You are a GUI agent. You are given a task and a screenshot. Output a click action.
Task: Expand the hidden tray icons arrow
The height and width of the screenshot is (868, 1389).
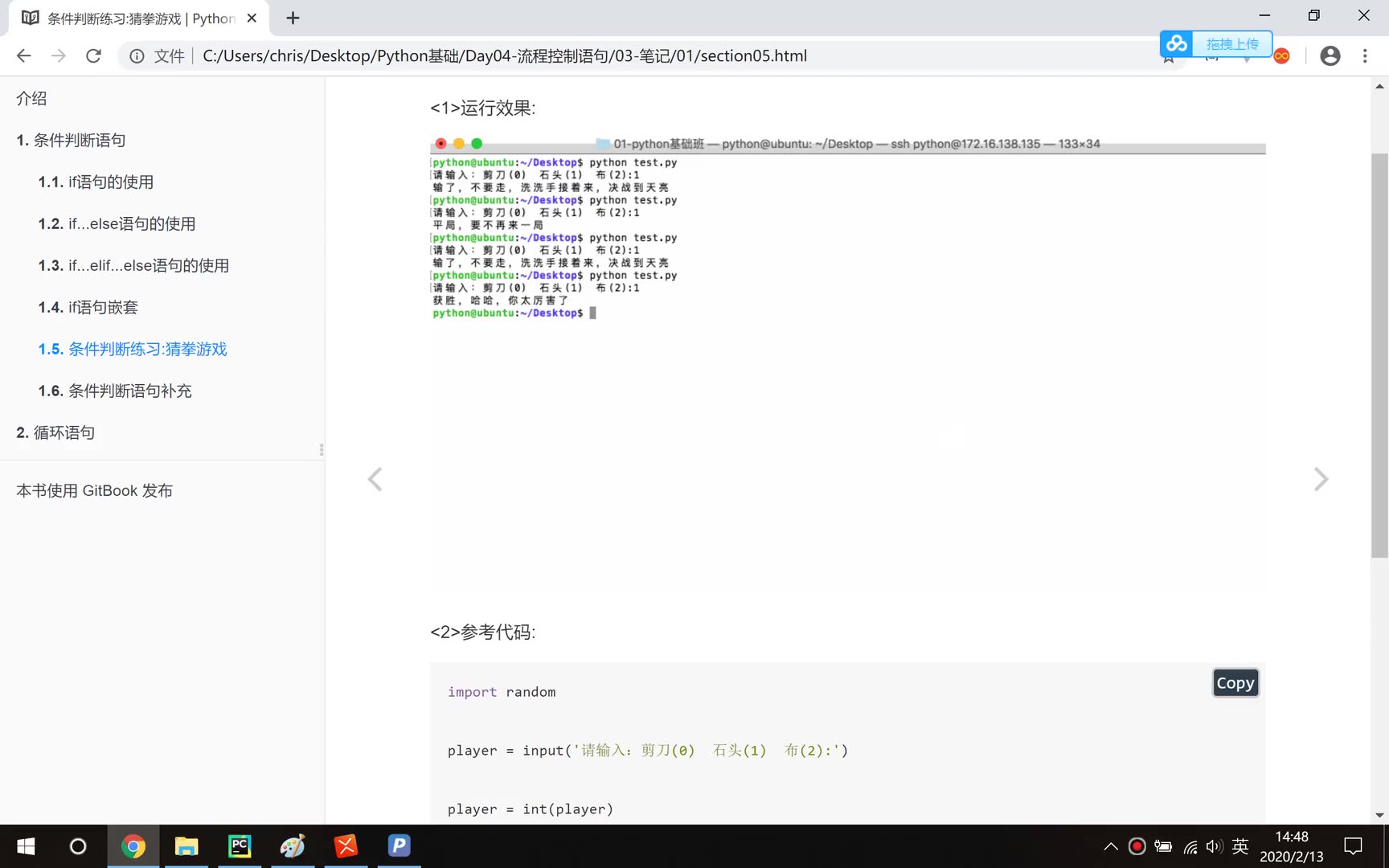[x=1110, y=845]
